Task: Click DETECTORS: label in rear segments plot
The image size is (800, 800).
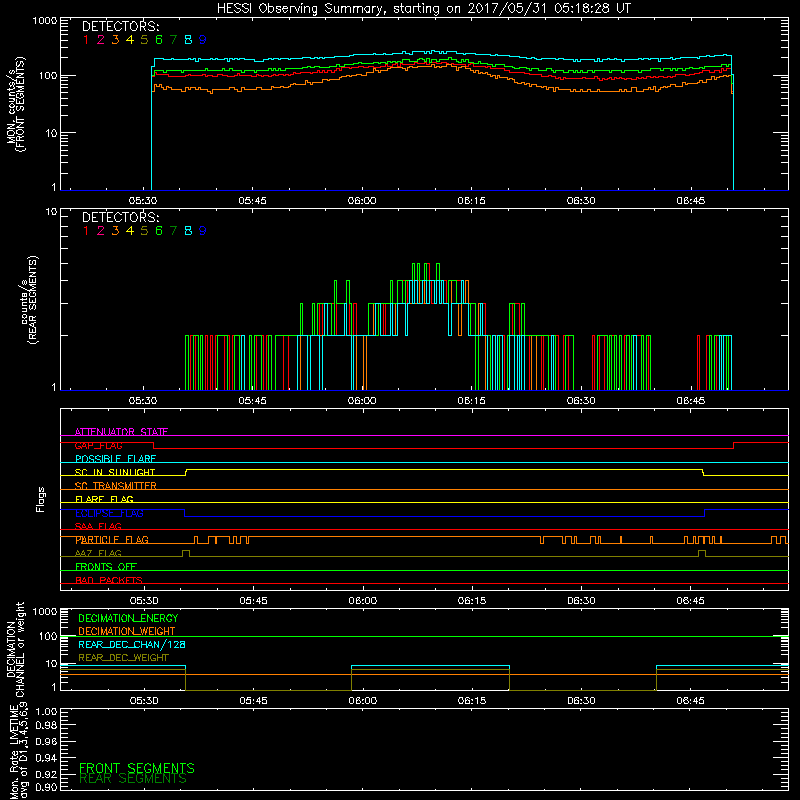Action: tap(120, 217)
